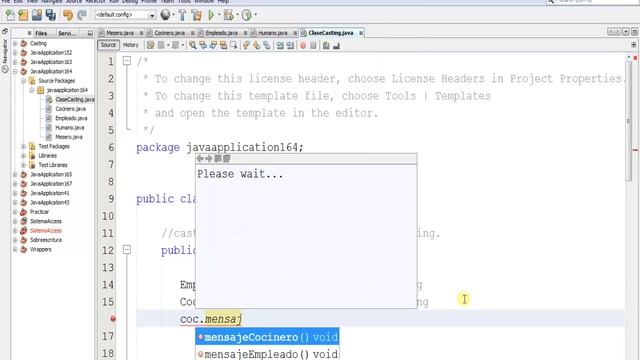
Task: Start macro recording red circle icon
Action: 303,45
